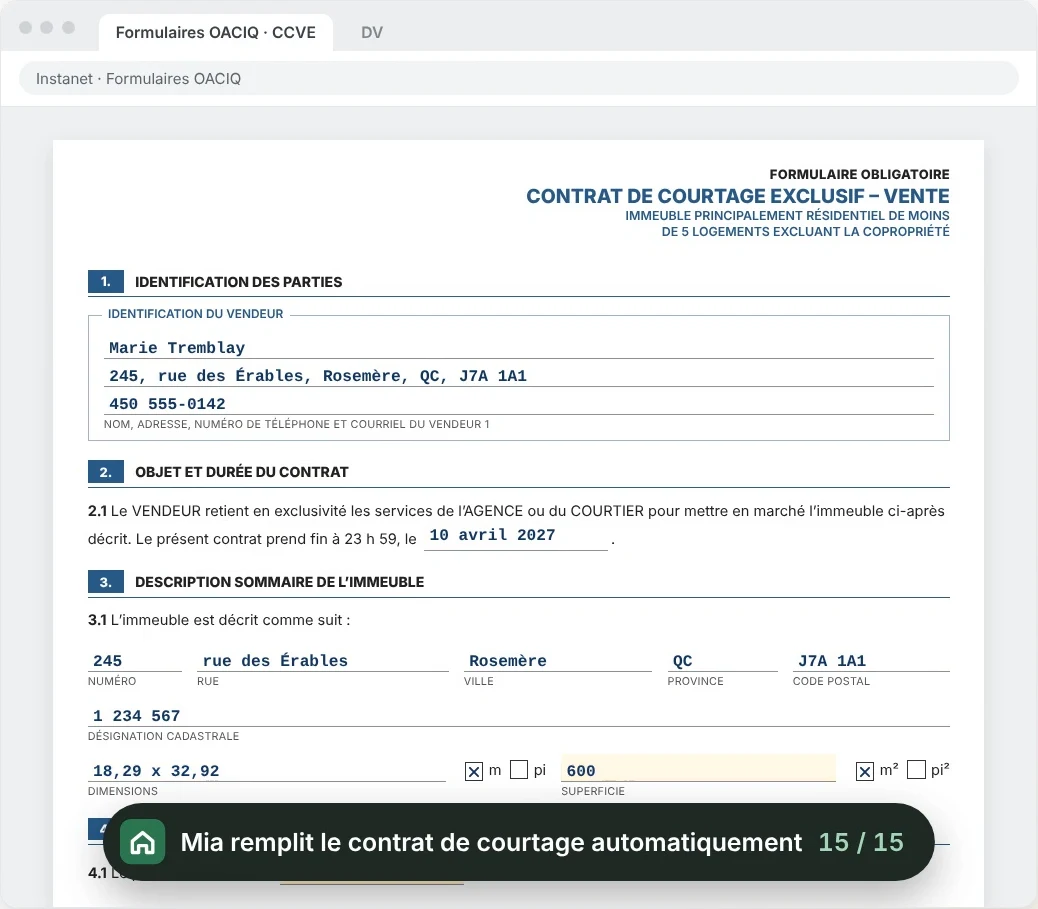Click the Numéro field containing 245
The image size is (1038, 909).
click(x=135, y=660)
